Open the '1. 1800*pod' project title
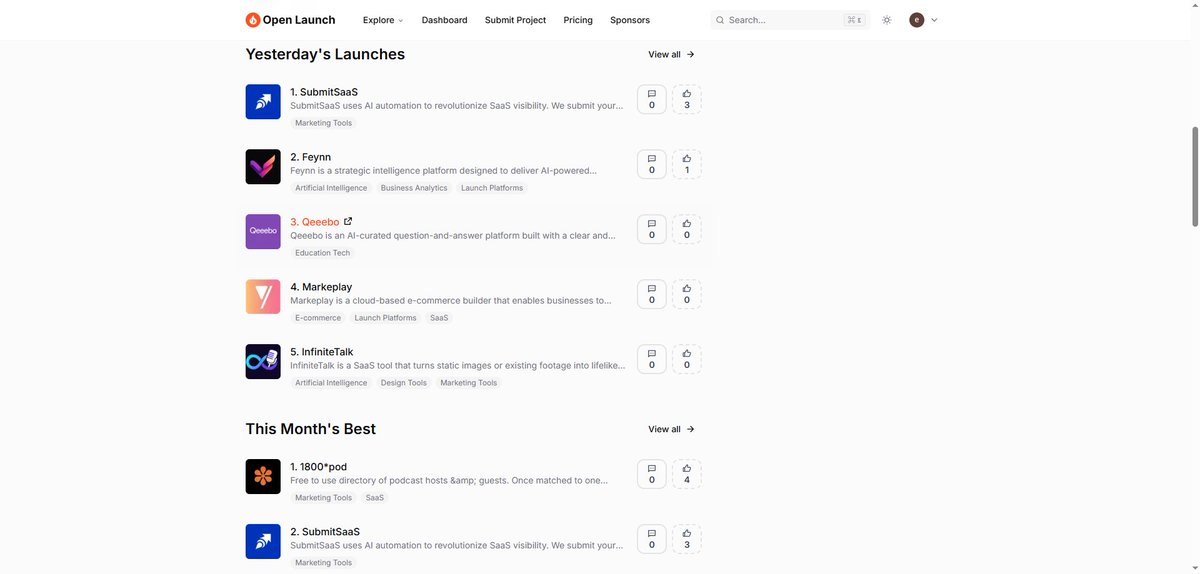The image size is (1200, 574). click(x=318, y=467)
